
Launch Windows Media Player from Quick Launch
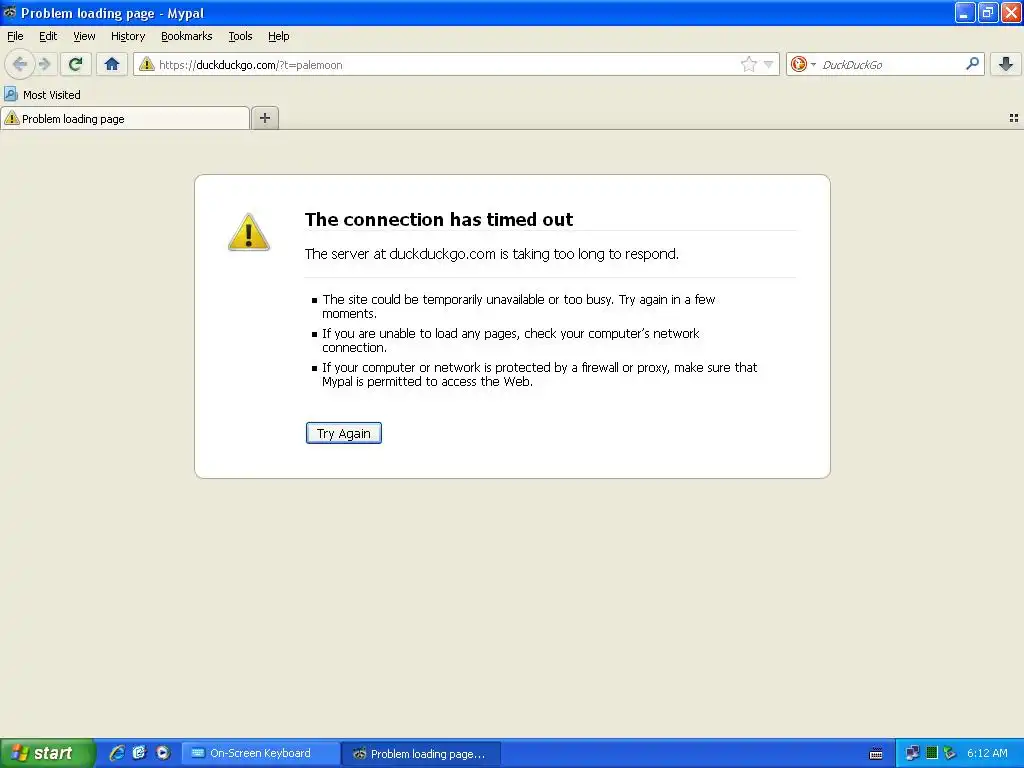(163, 753)
